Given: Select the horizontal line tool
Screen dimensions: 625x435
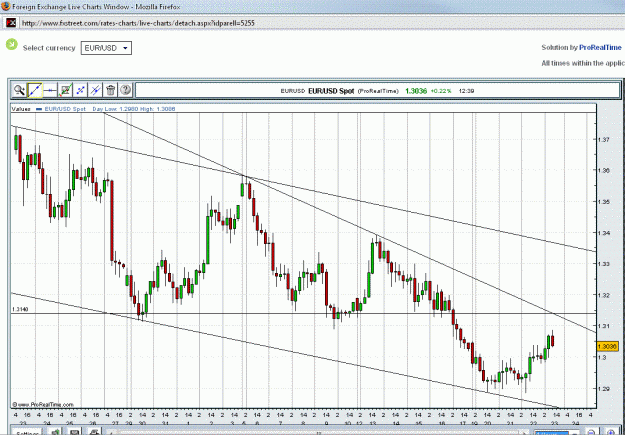Looking at the screenshot, I should pos(50,90).
